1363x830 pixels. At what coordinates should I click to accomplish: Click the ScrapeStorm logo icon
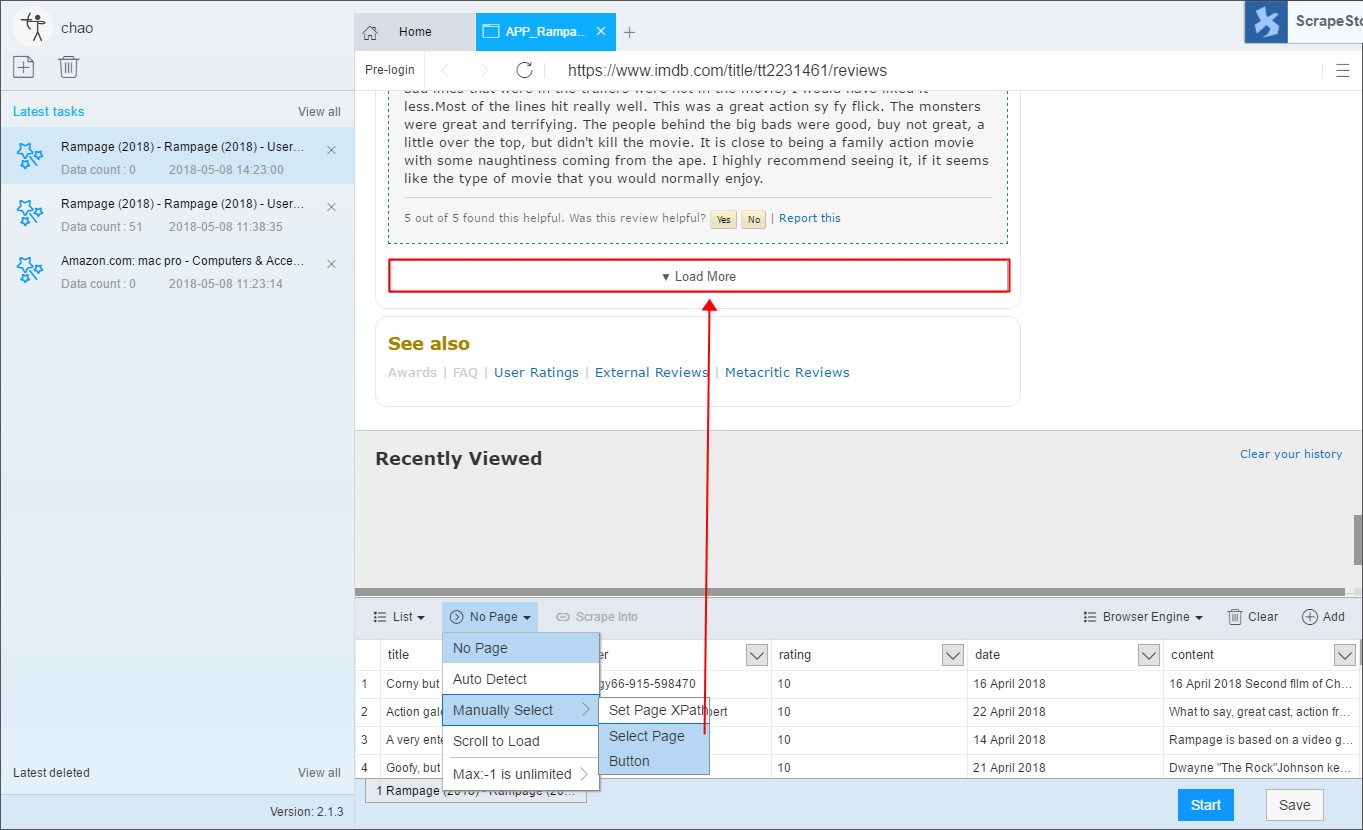[1266, 22]
